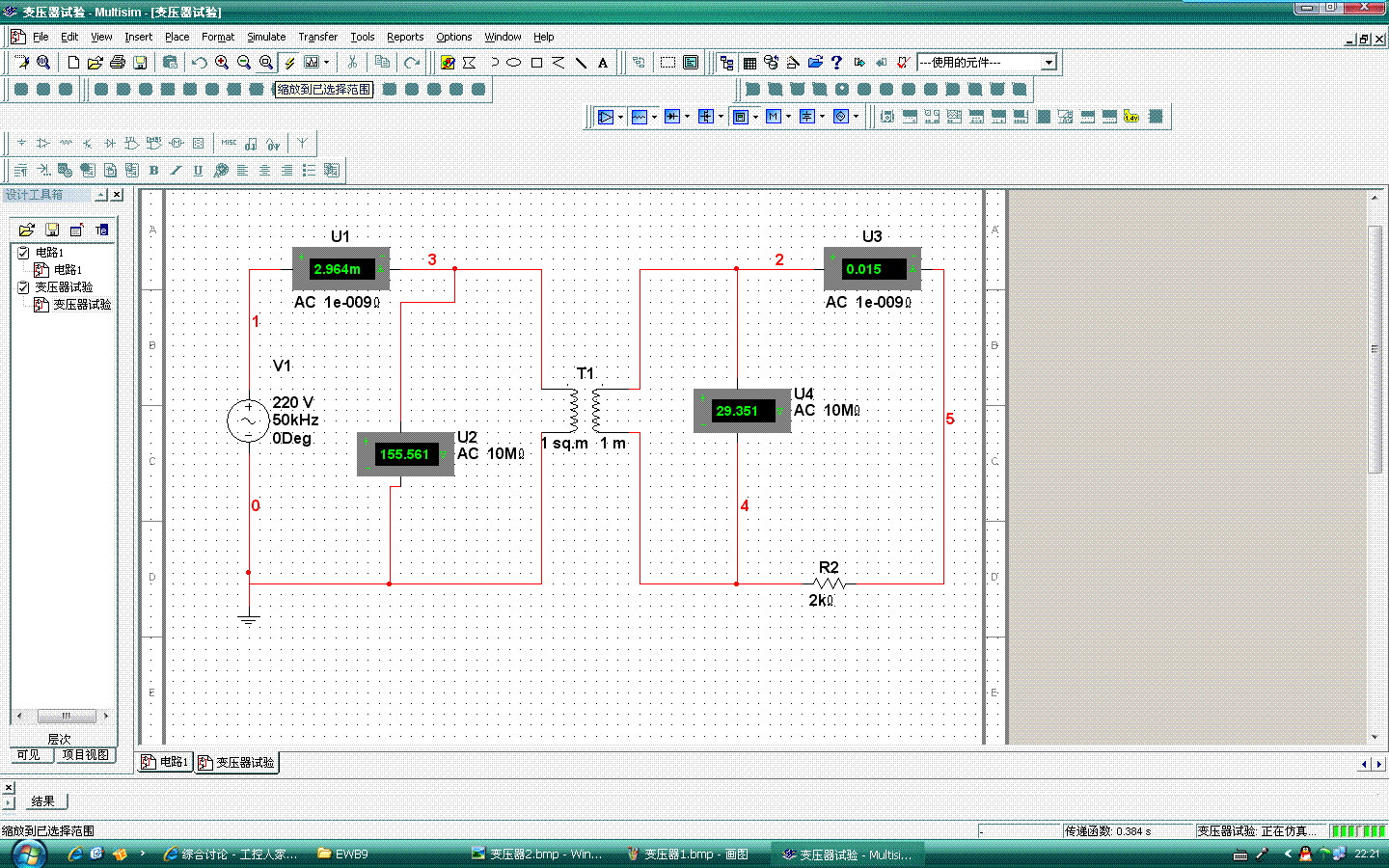Viewport: 1389px width, 868px height.
Task: Expand the diode component toolbar dropdown arrow
Action: pyautogui.click(x=687, y=117)
